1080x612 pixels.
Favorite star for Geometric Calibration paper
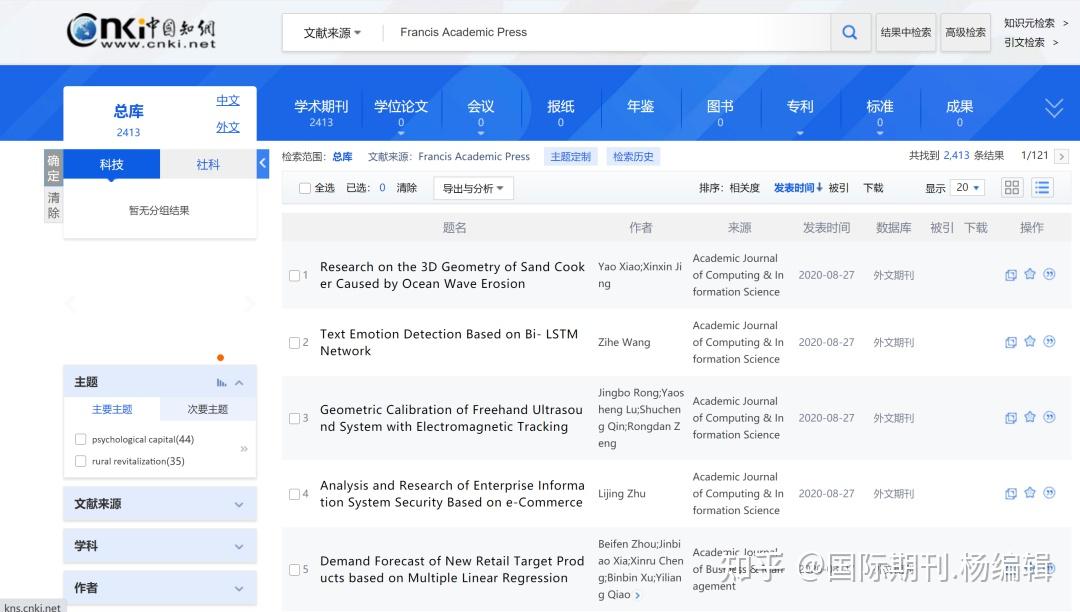click(1030, 417)
